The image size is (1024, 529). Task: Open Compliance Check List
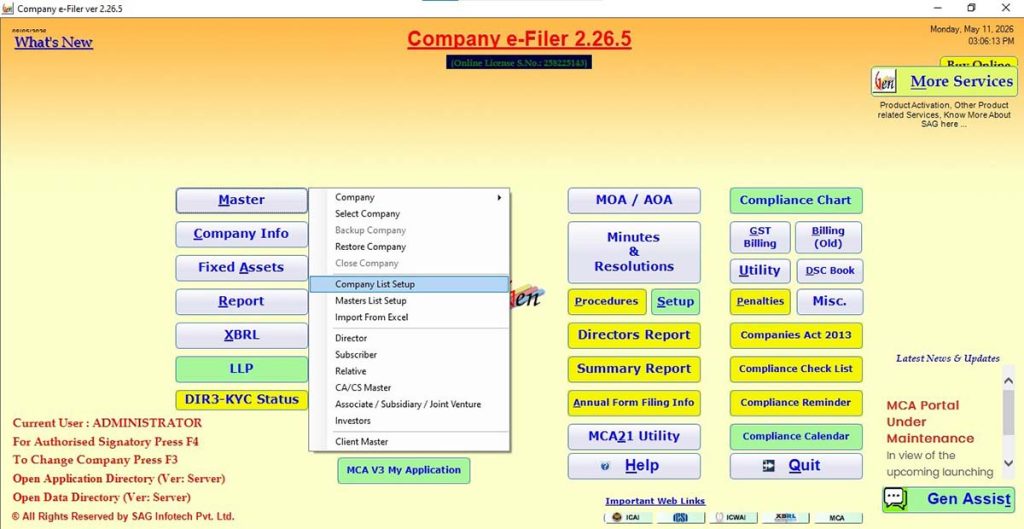pos(796,369)
